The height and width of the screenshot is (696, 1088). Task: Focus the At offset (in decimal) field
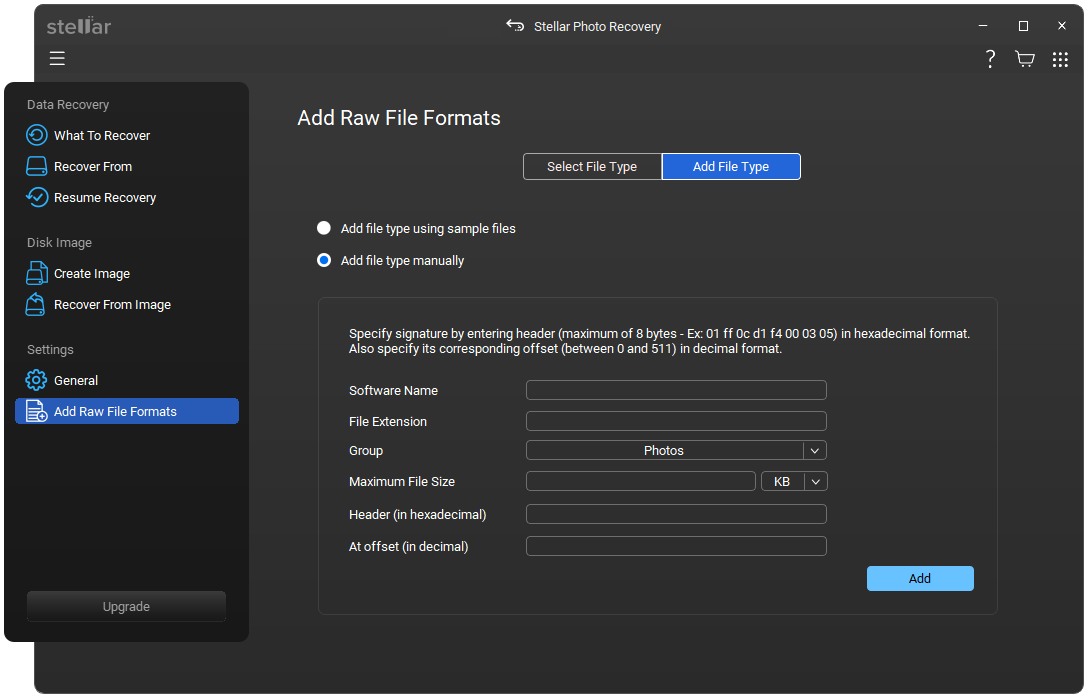(676, 546)
